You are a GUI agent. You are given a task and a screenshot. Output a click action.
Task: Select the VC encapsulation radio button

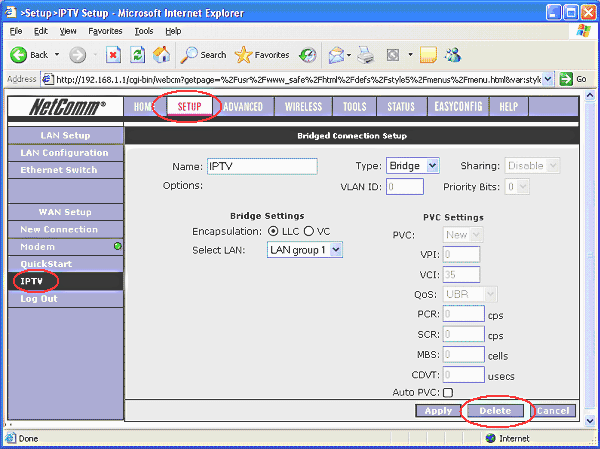tap(308, 231)
